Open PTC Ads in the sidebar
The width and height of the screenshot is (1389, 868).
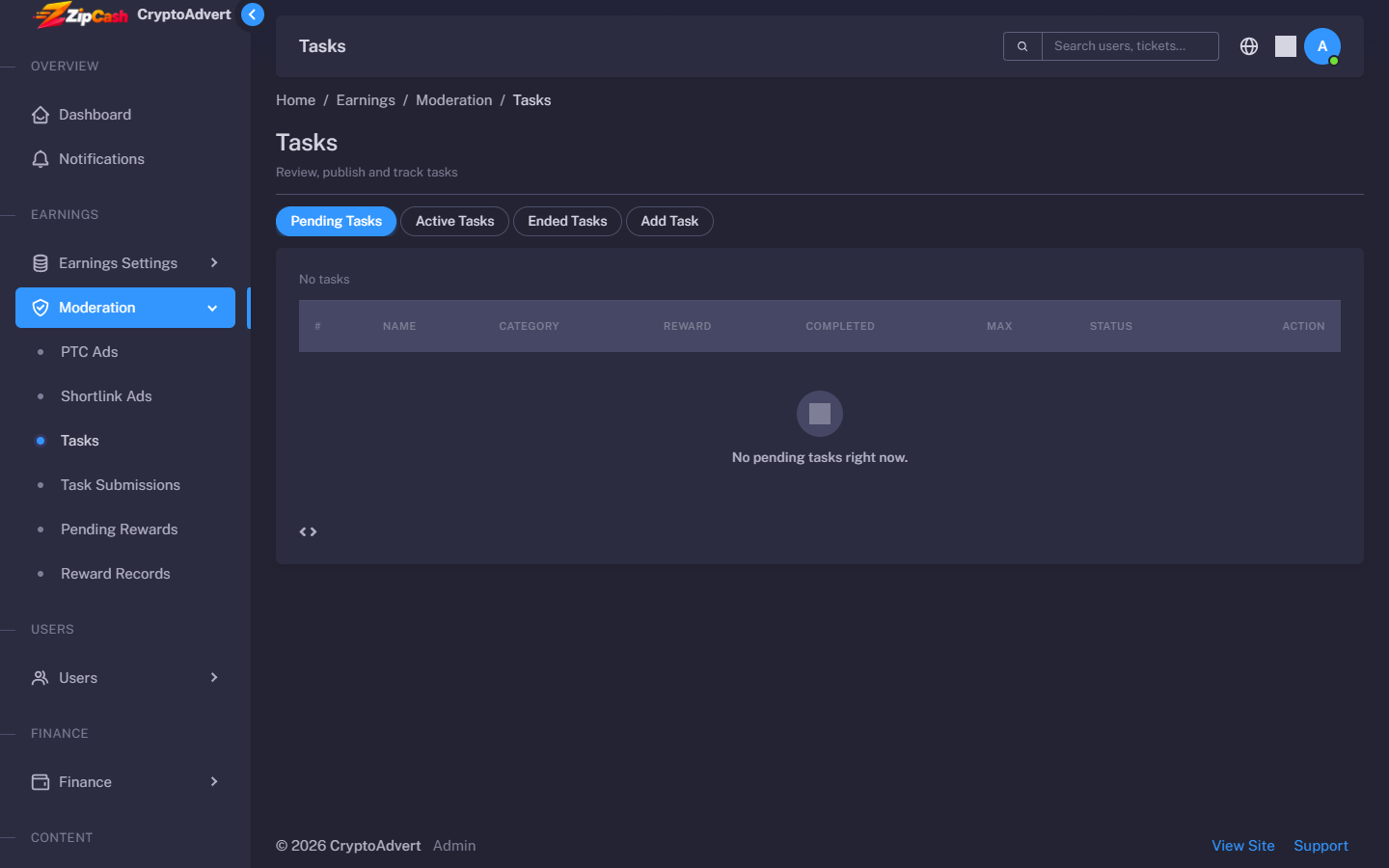pyautogui.click(x=125, y=352)
